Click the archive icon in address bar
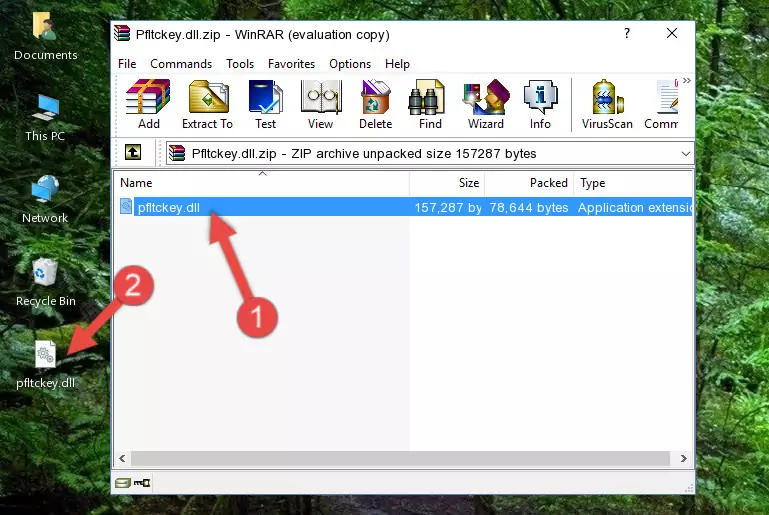Image resolution: width=769 pixels, height=515 pixels. (177, 154)
